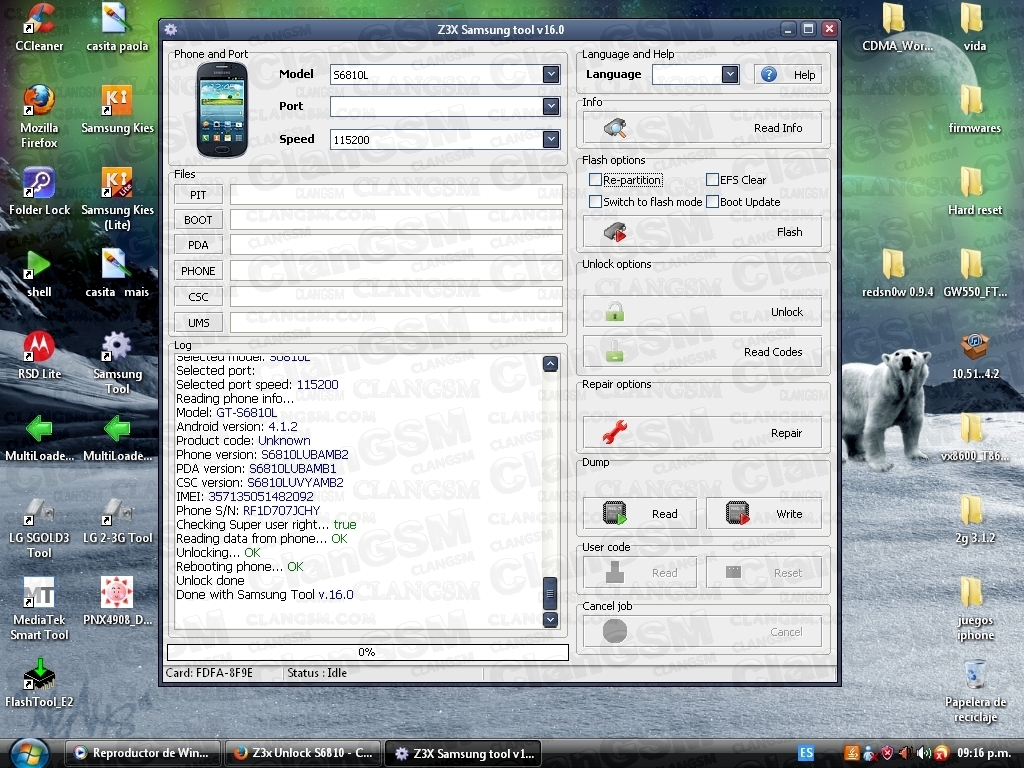Open MediaTek Smart Tool desktop icon
The width and height of the screenshot is (1024, 768).
pos(39,609)
